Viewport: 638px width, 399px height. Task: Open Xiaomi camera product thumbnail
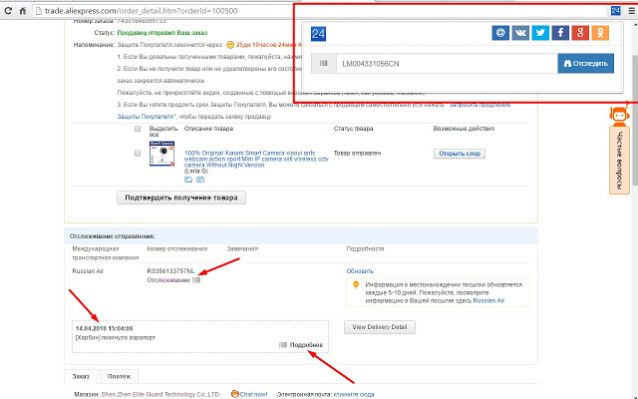tap(162, 153)
